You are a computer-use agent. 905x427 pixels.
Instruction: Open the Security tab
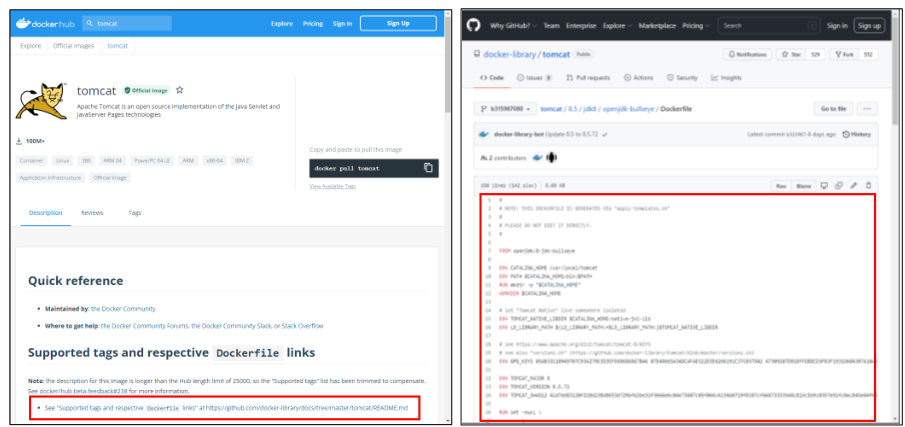682,77
